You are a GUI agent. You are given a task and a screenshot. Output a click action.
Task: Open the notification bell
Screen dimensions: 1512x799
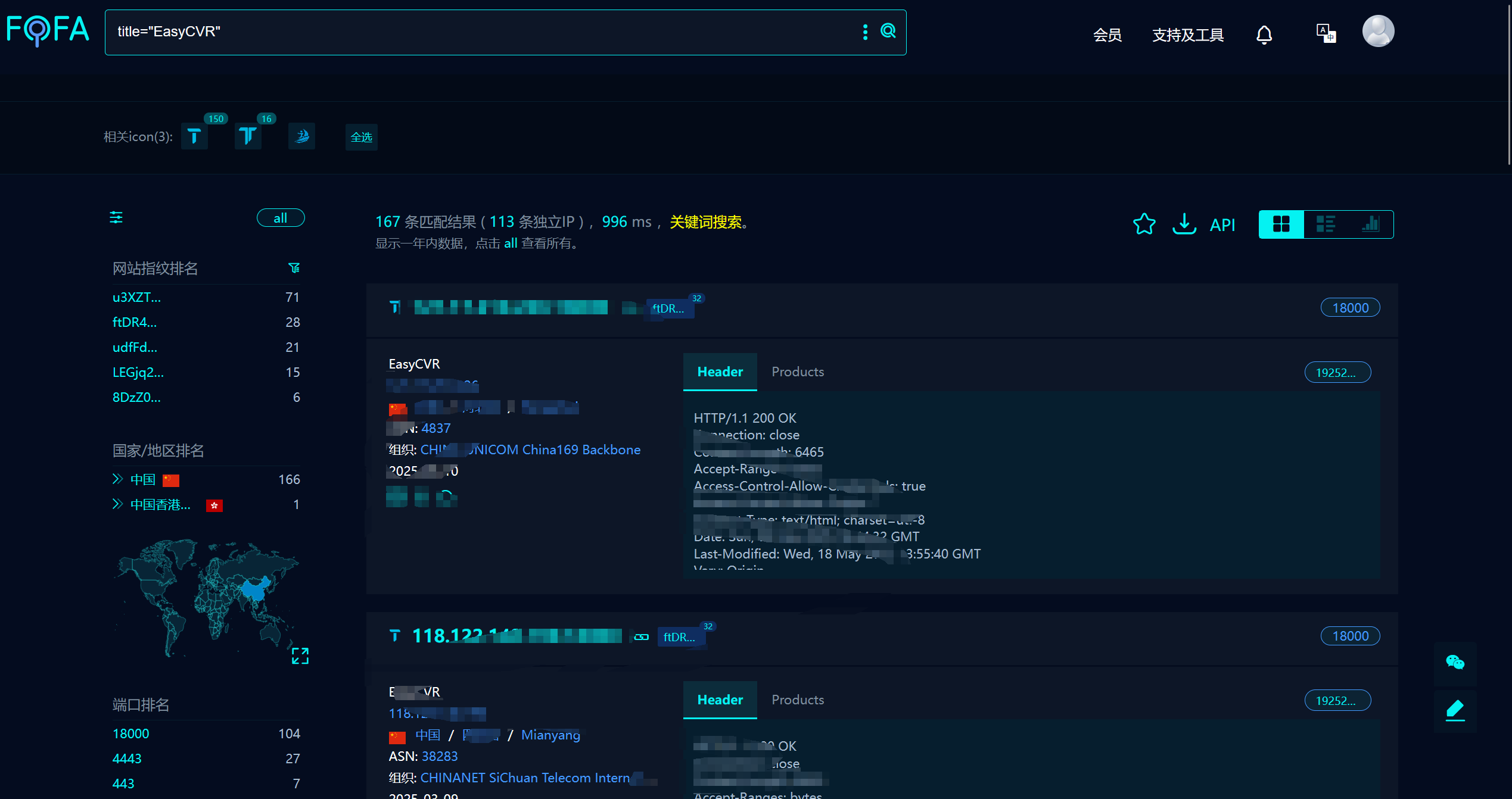(x=1264, y=35)
